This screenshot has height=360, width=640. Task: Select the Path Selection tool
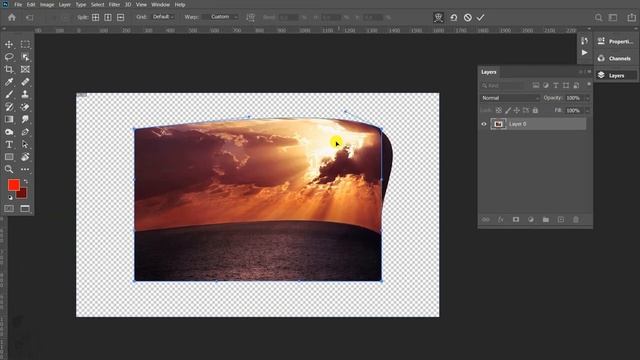tap(25, 144)
